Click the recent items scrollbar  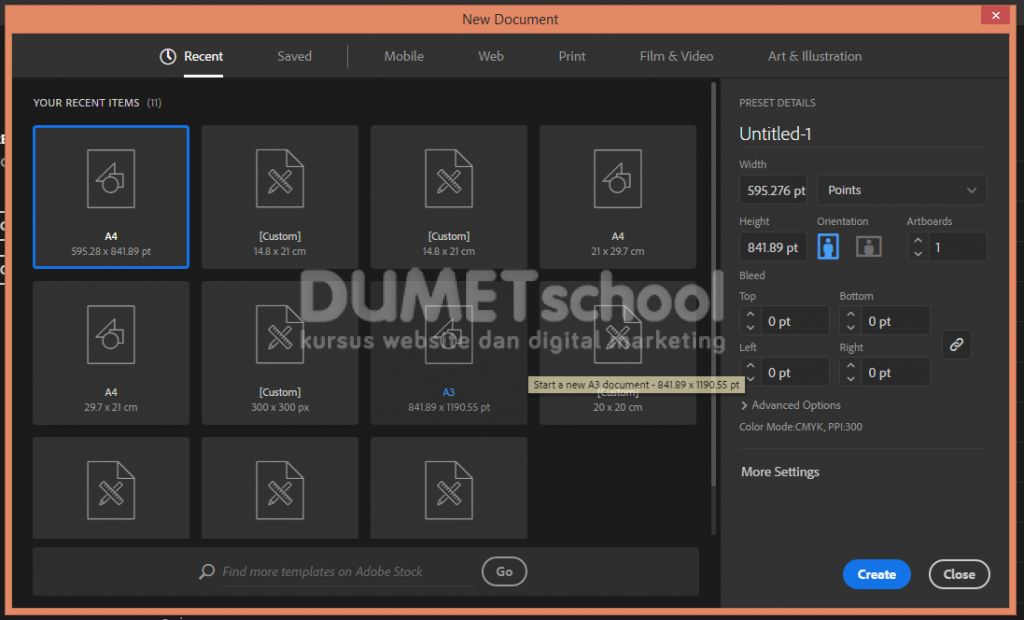click(x=713, y=284)
